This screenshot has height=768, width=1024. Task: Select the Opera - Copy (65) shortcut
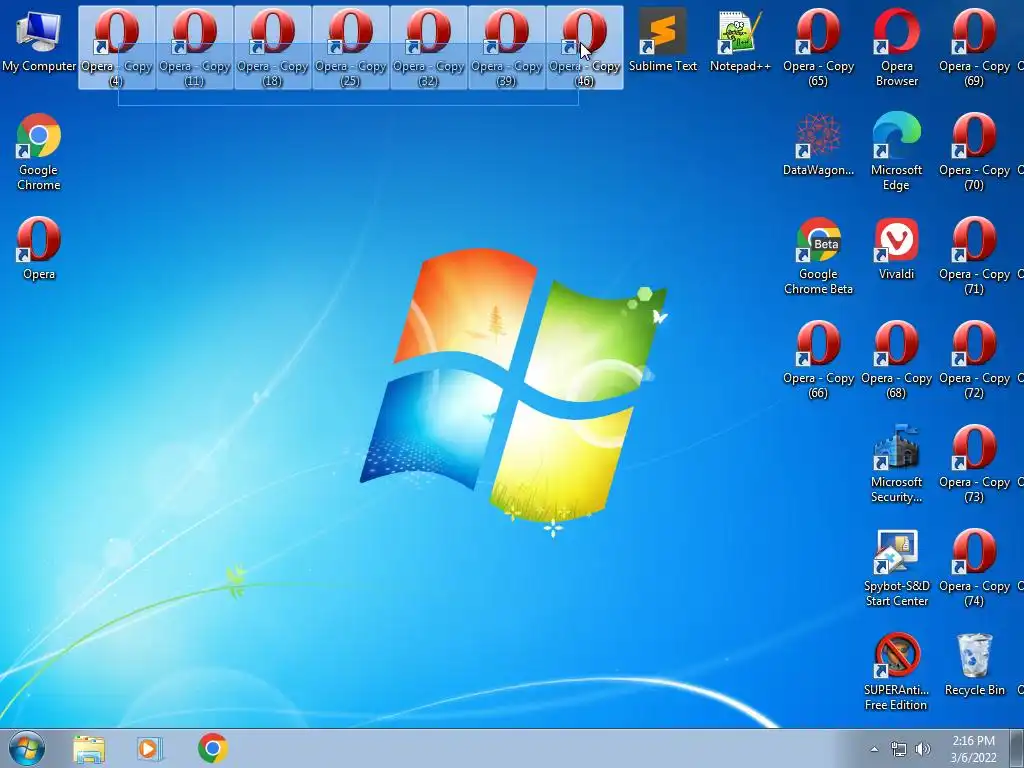click(x=818, y=48)
